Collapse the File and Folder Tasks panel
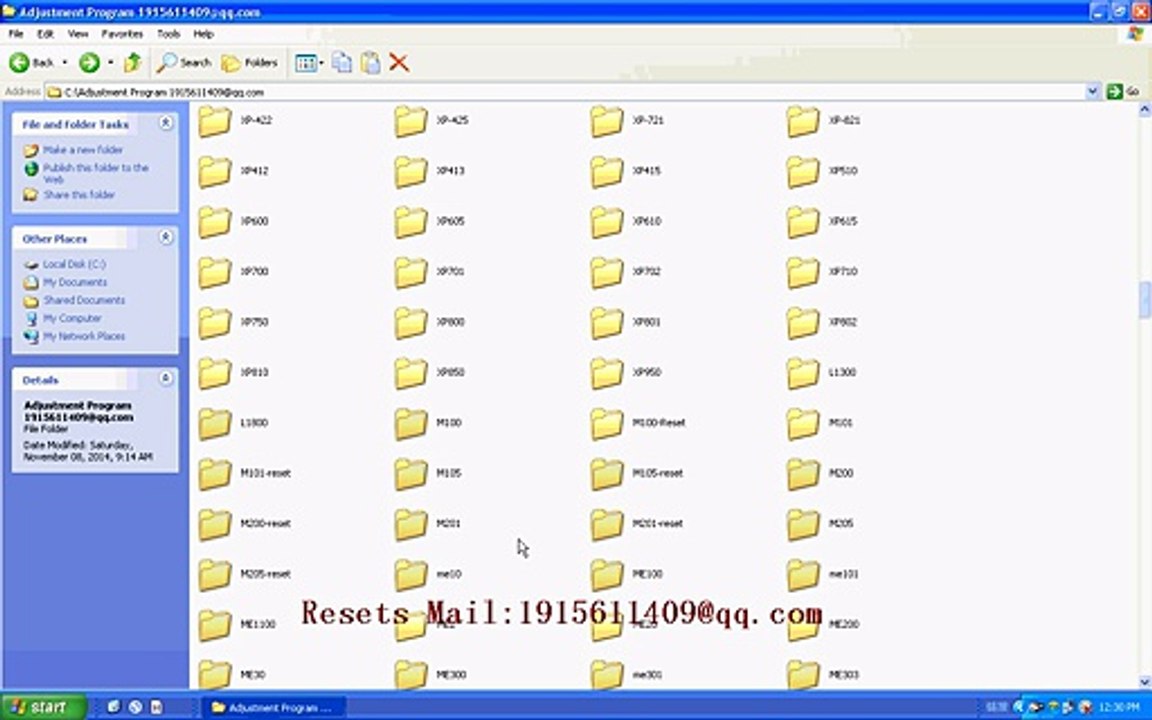The height and width of the screenshot is (720, 1152). 166,123
